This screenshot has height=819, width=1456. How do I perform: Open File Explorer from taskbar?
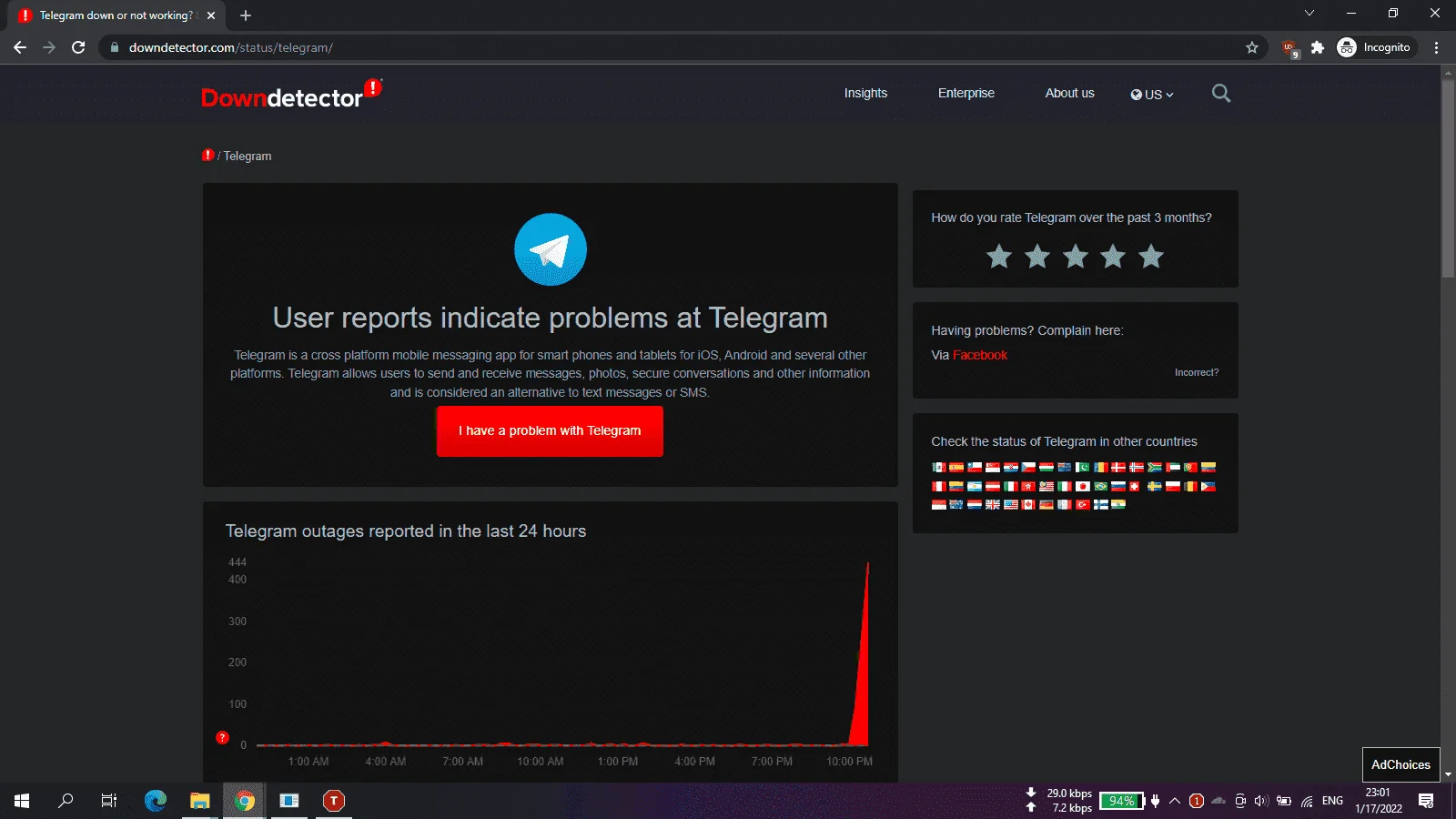(199, 801)
